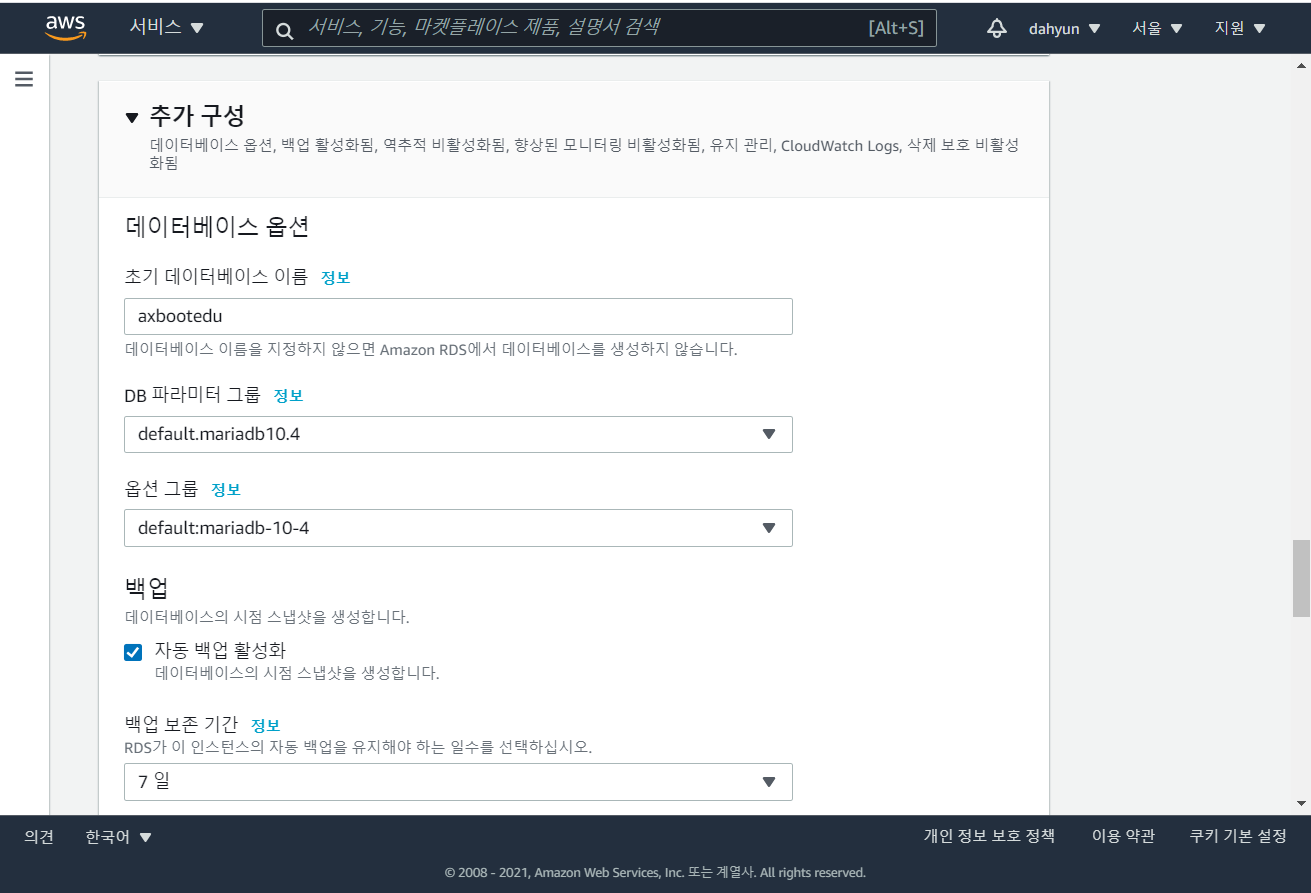
Task: Click the search magnifier icon
Action: (285, 30)
